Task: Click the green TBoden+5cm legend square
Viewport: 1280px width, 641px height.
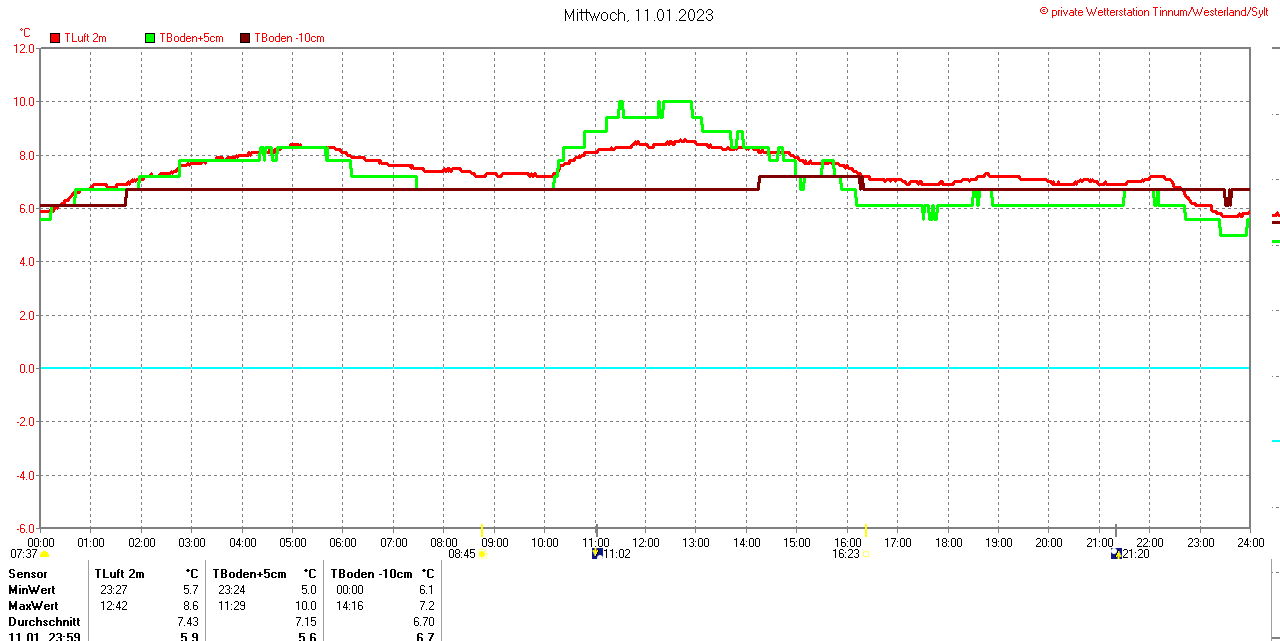Action: [x=151, y=38]
